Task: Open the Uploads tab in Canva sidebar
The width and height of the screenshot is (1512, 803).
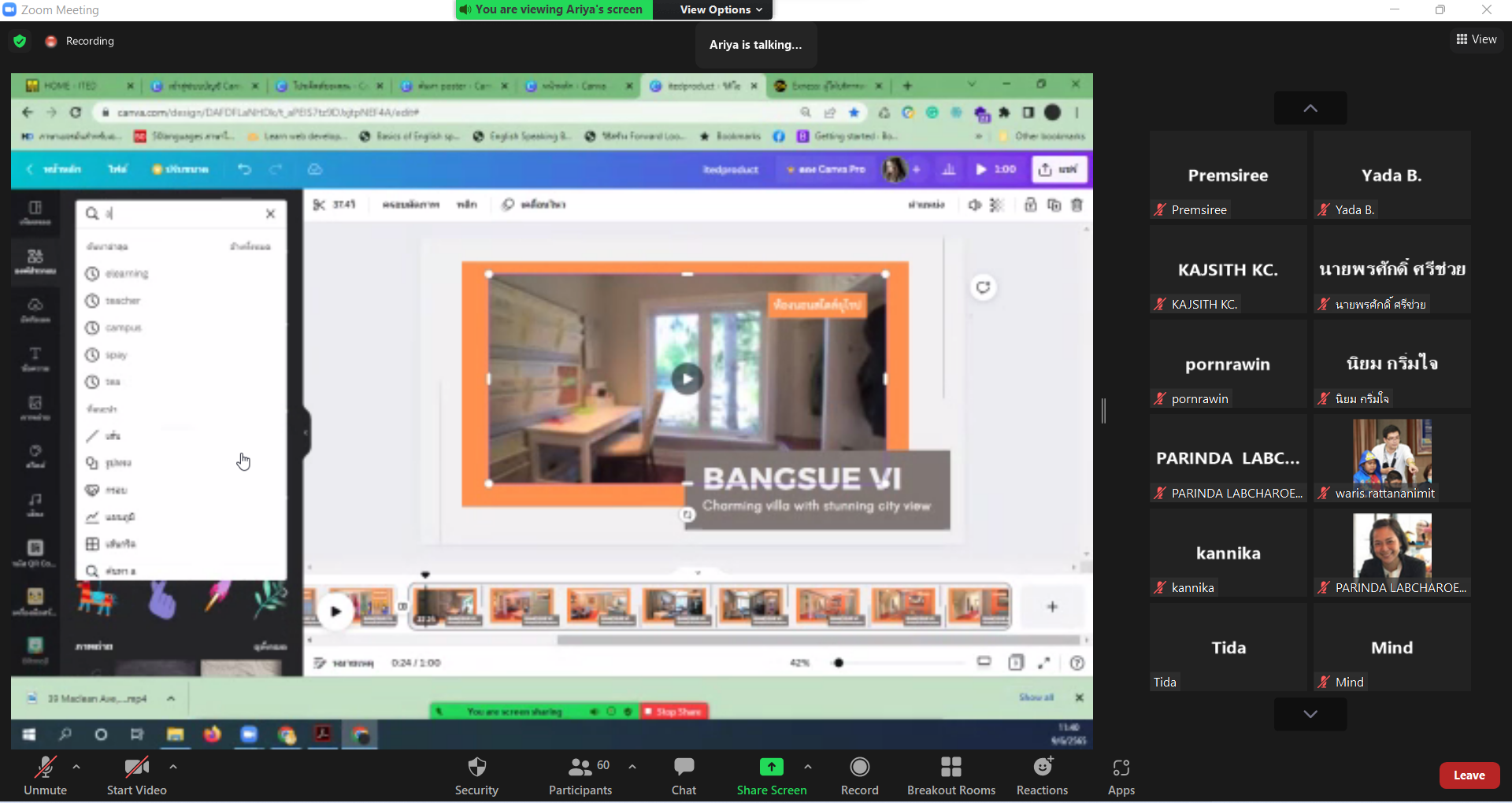Action: 35,310
